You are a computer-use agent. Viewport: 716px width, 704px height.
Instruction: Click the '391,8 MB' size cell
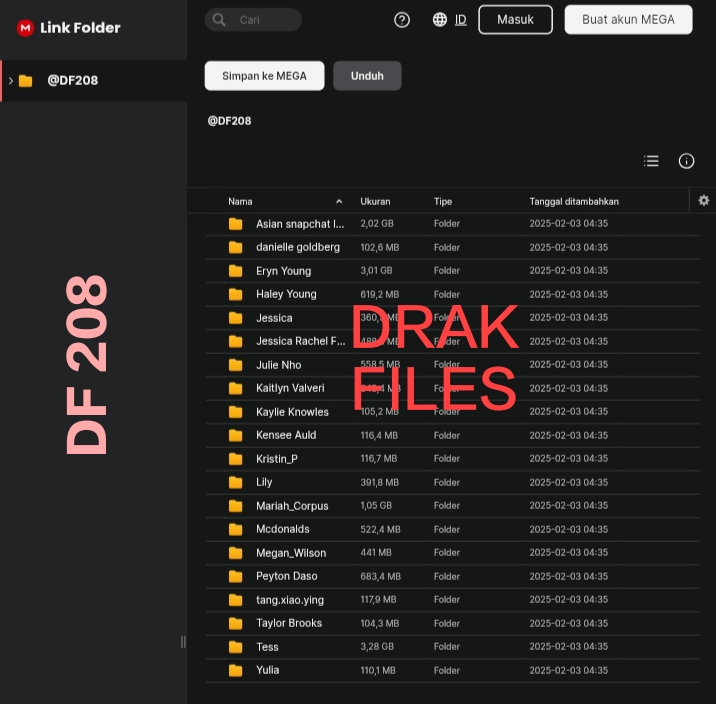click(379, 482)
